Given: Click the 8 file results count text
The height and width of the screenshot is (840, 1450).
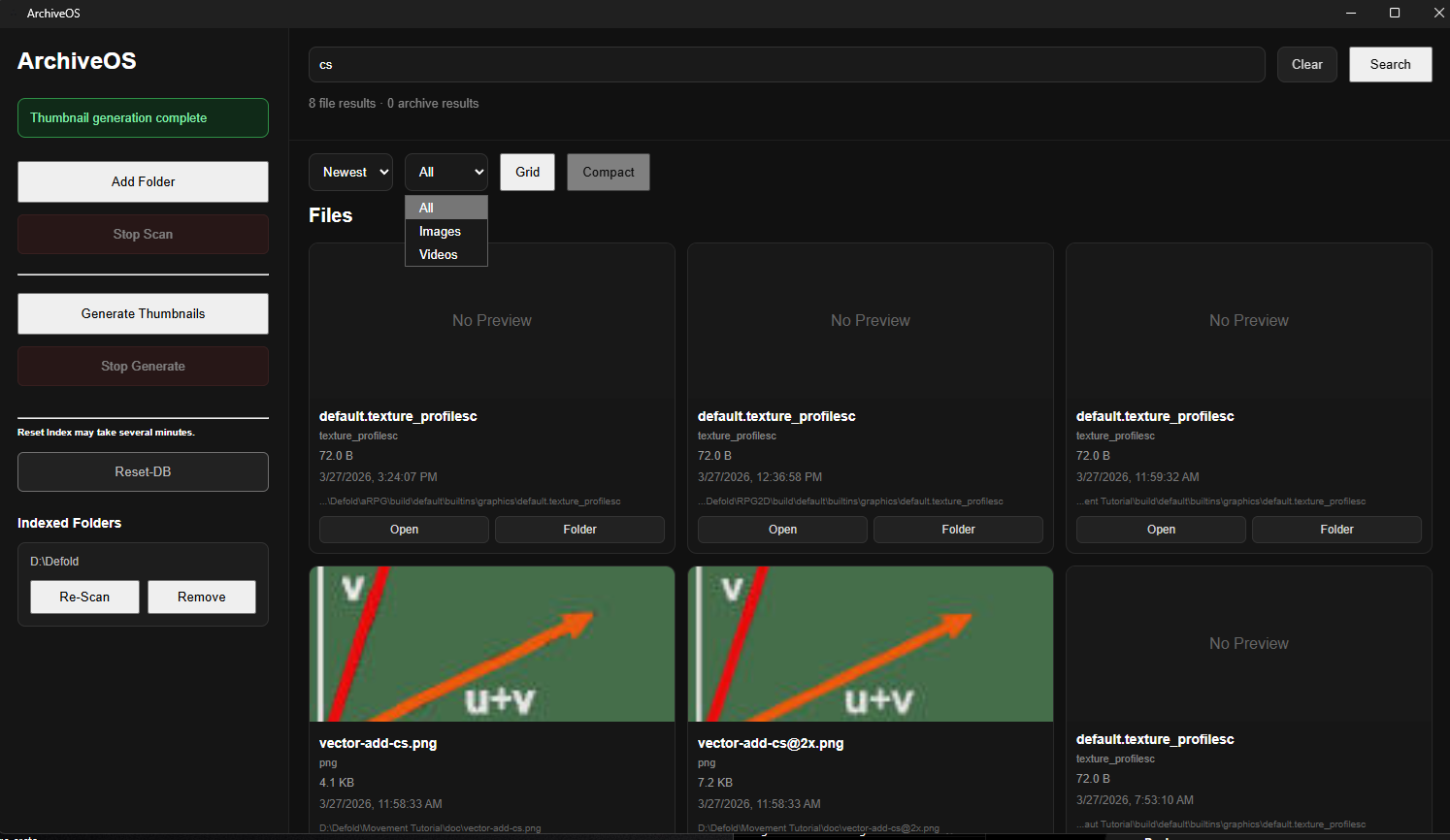Looking at the screenshot, I should 342,103.
